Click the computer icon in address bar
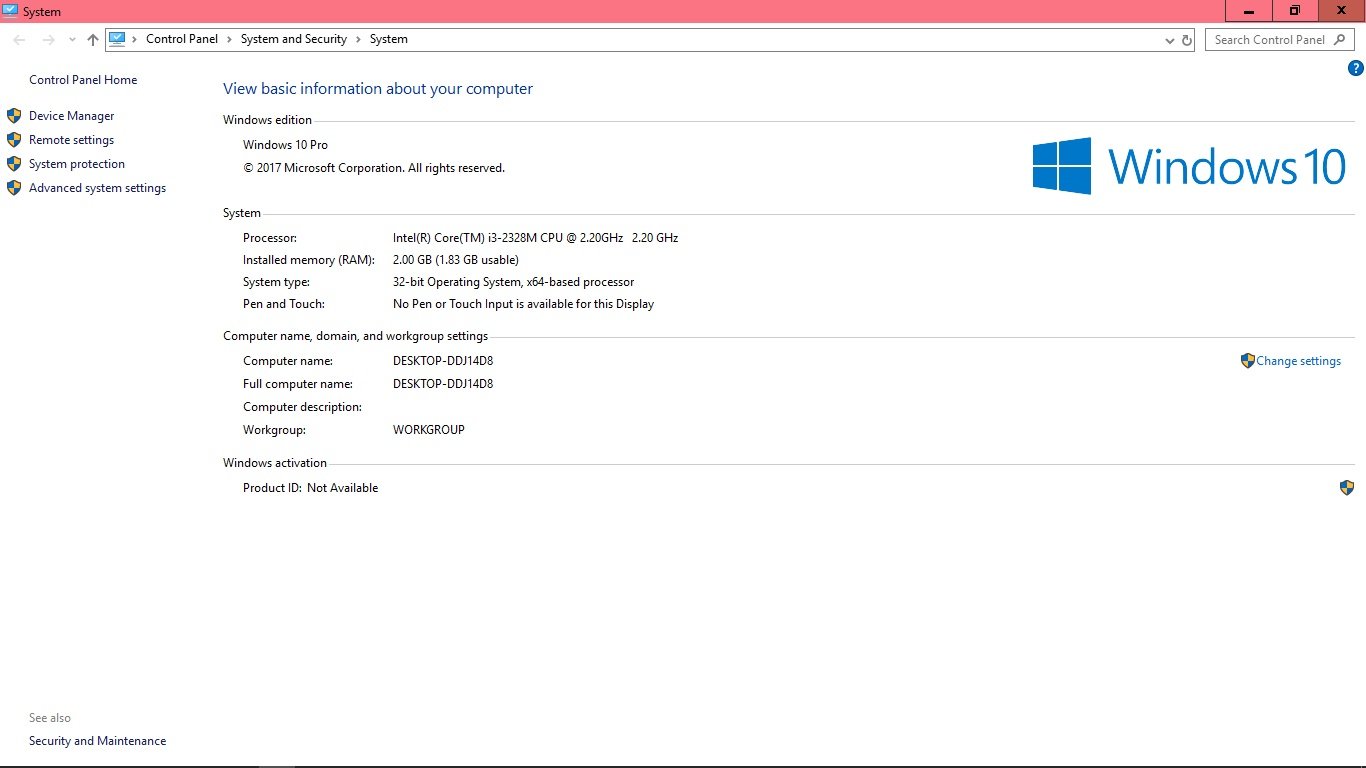The image size is (1366, 768). coord(117,39)
